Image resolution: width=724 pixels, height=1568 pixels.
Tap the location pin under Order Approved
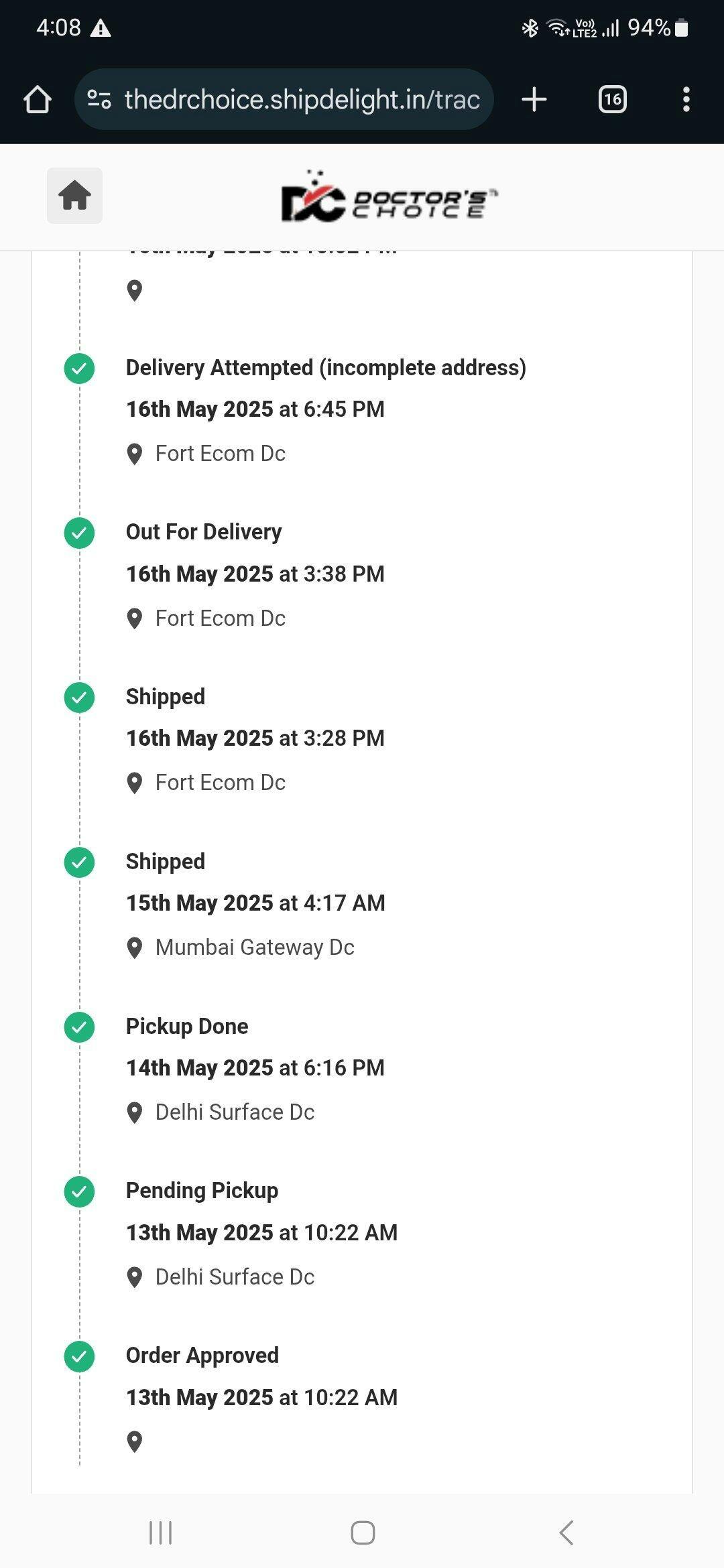[x=135, y=1441]
